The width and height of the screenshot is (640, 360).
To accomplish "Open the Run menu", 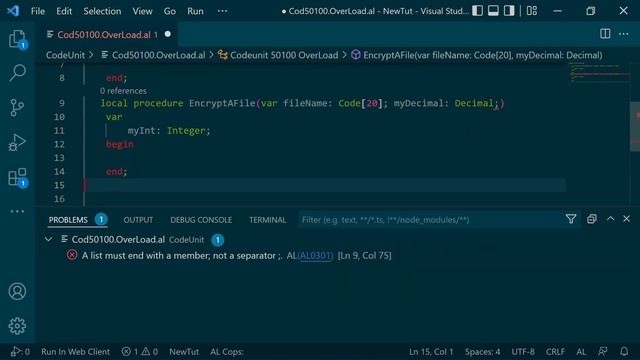I will pos(195,11).
